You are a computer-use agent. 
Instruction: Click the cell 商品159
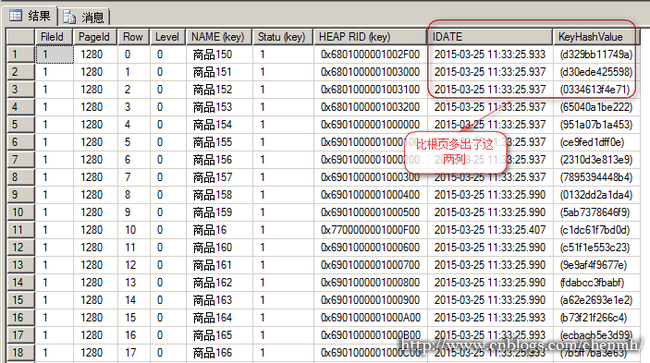point(219,212)
